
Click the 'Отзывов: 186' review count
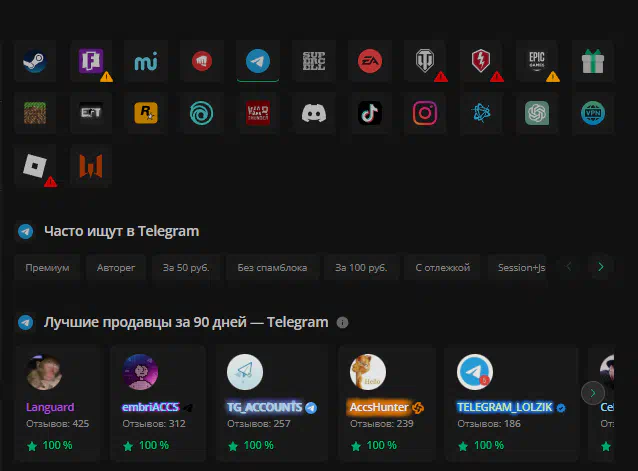489,424
